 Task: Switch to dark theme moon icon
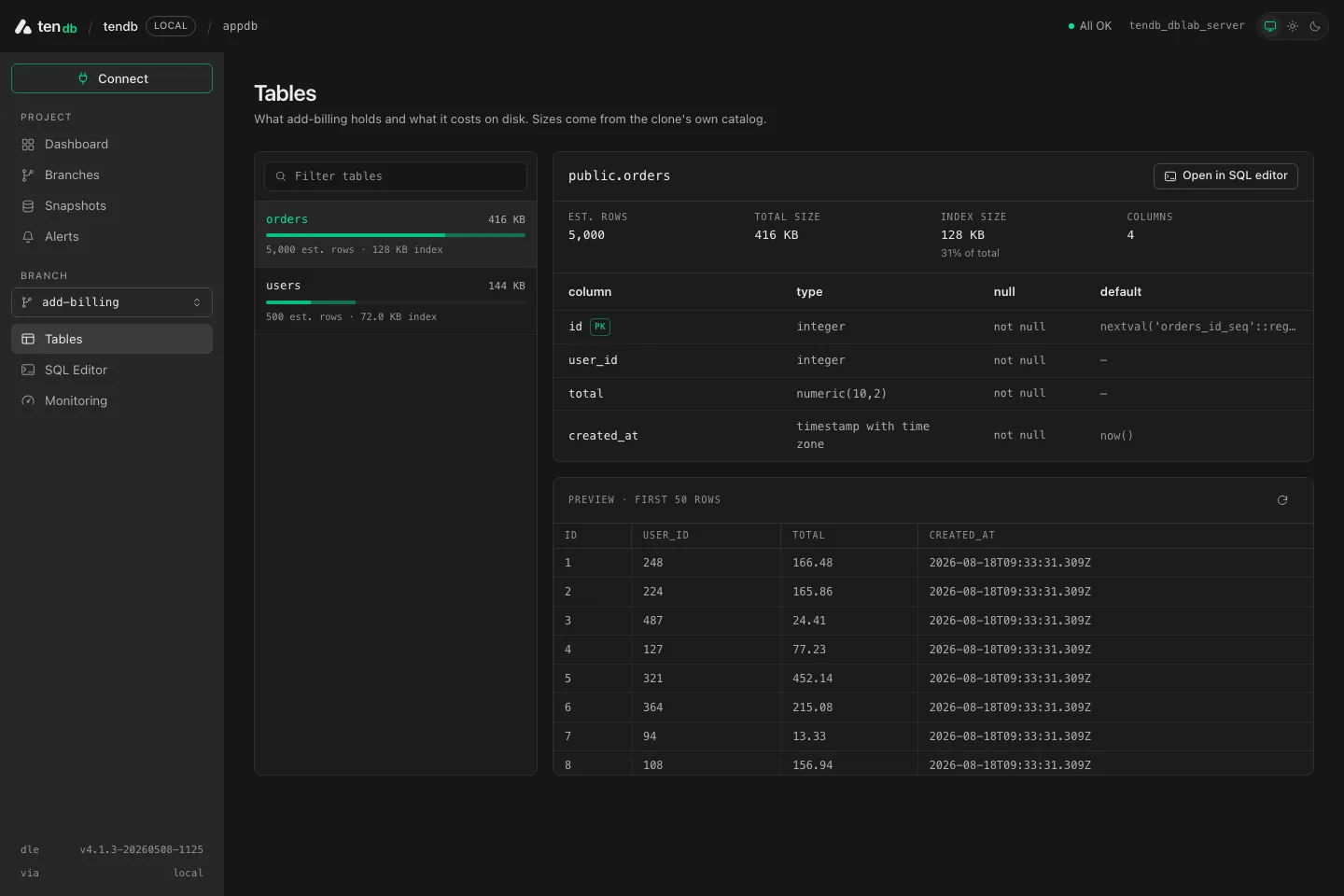pos(1315,26)
